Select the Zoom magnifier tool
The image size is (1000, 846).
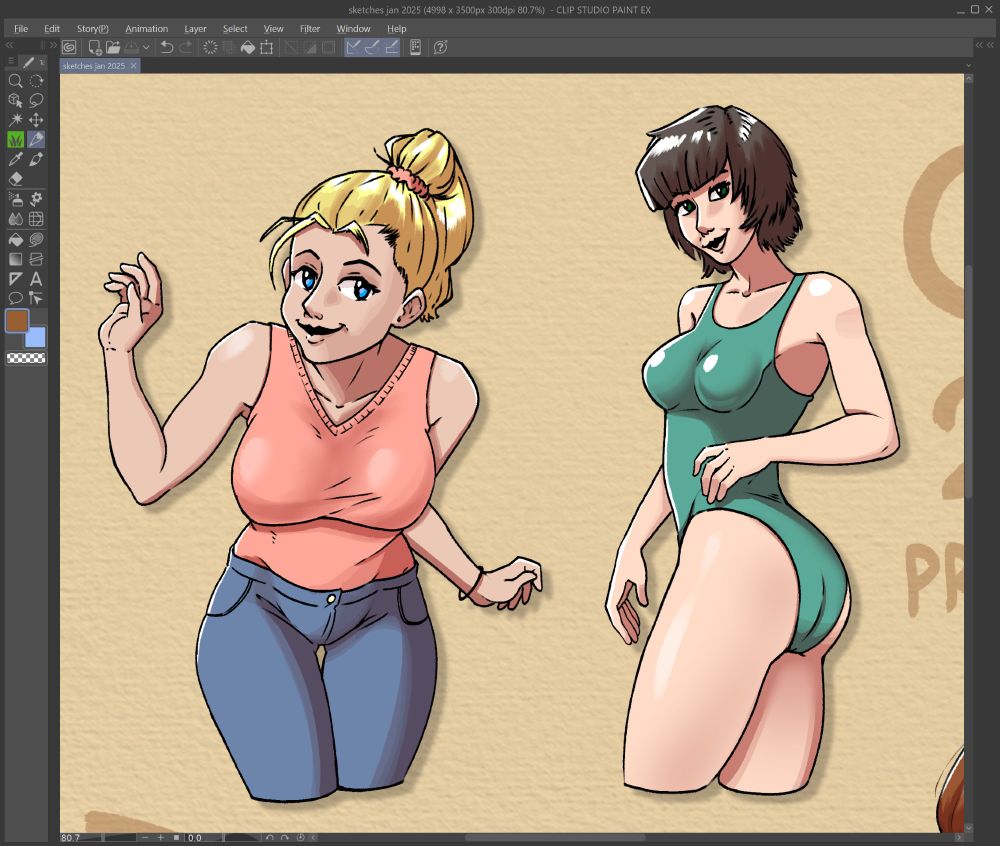coord(15,81)
